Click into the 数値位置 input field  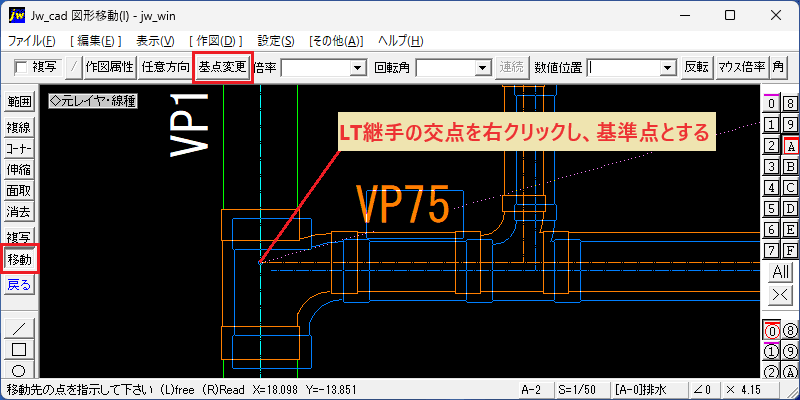coord(623,67)
